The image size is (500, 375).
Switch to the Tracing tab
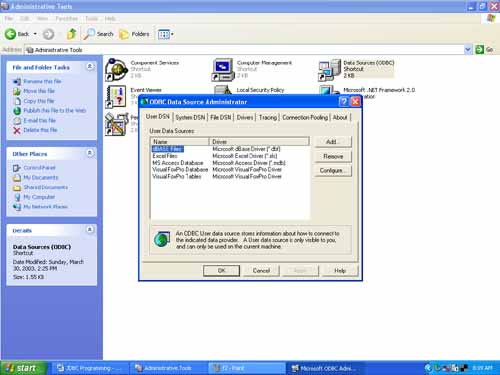tap(268, 117)
